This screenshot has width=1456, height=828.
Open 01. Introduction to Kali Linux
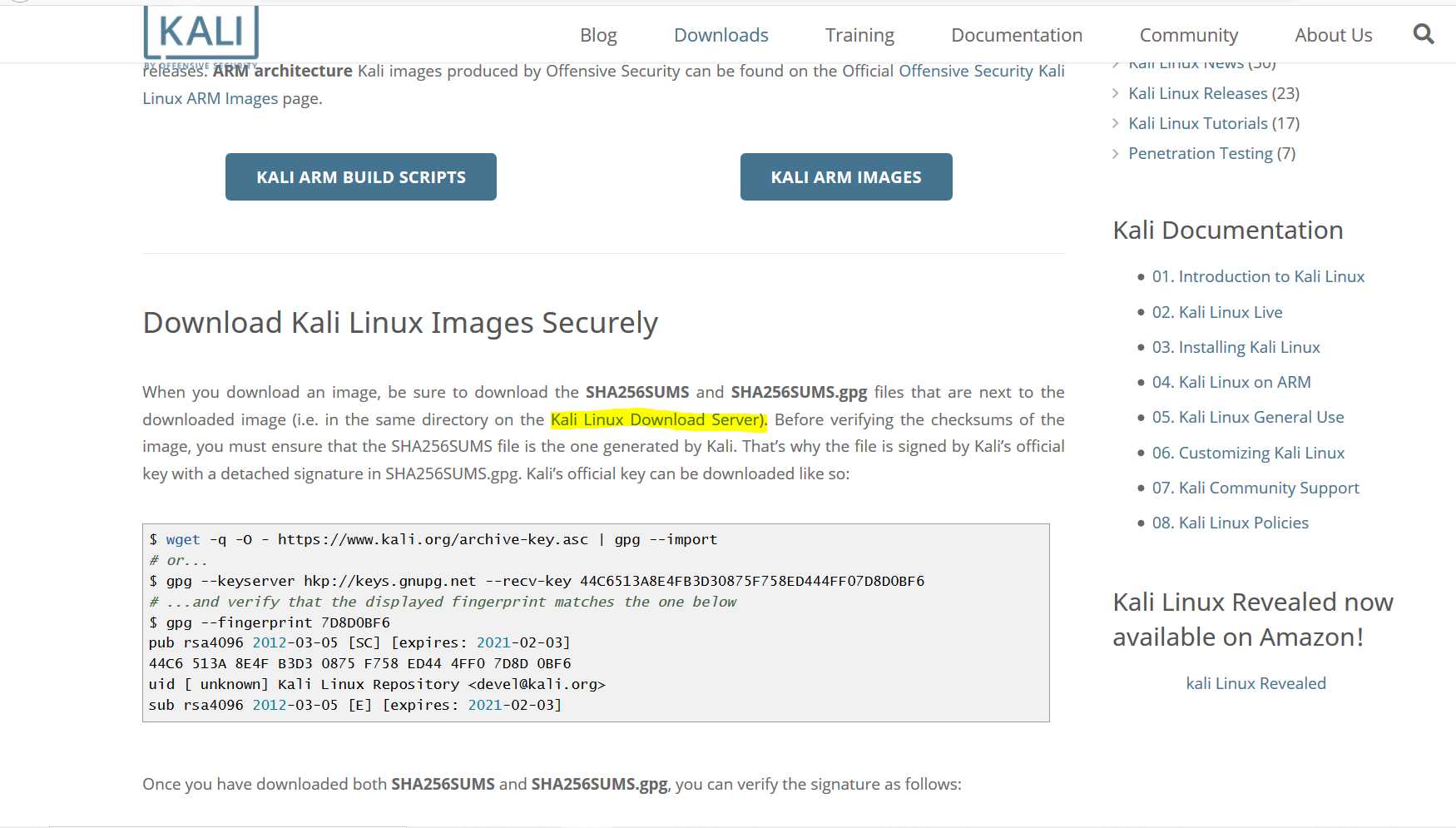pyautogui.click(x=1258, y=276)
